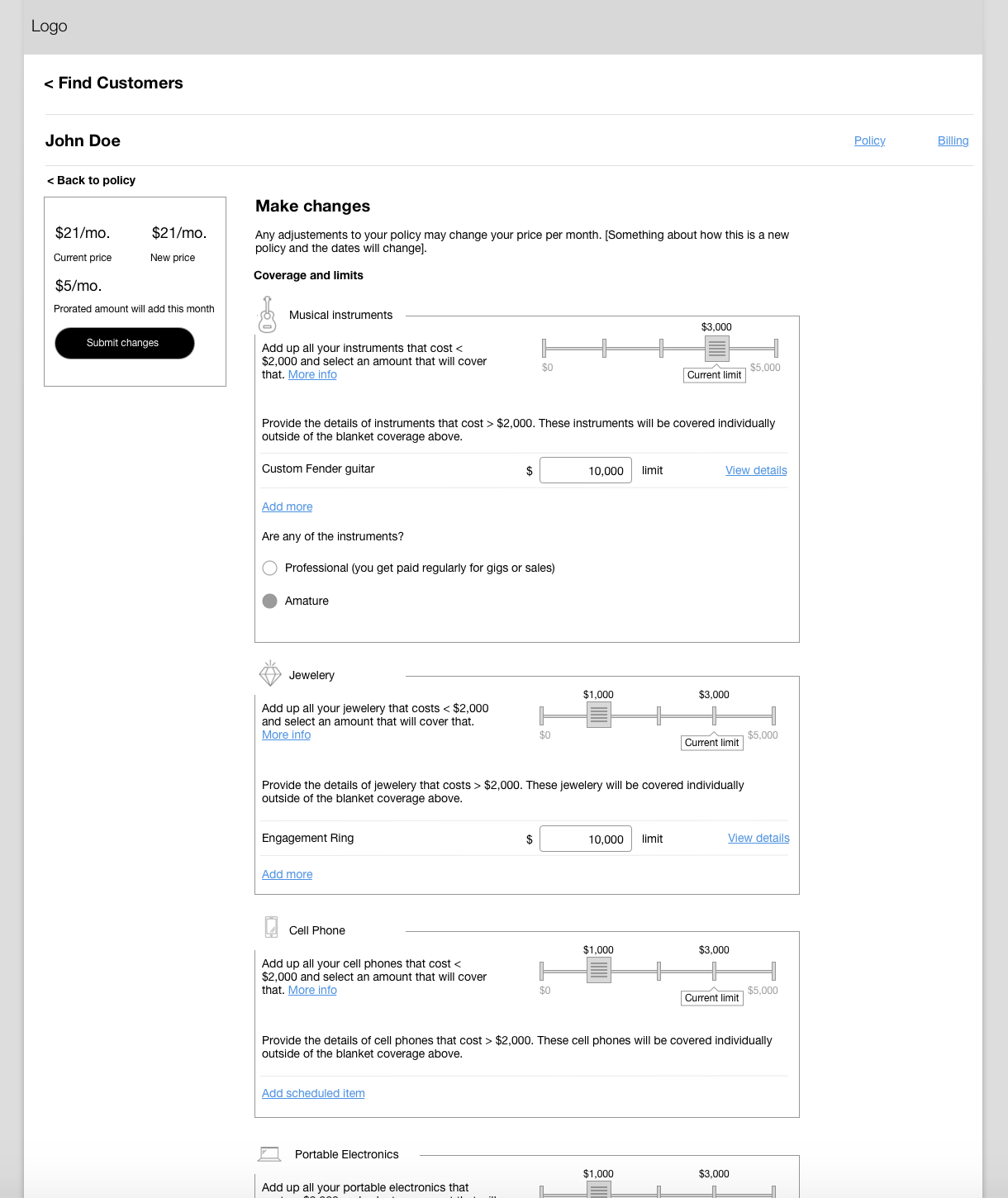Click the Musical instruments slider handle
Viewport: 1008px width, 1198px height.
716,349
